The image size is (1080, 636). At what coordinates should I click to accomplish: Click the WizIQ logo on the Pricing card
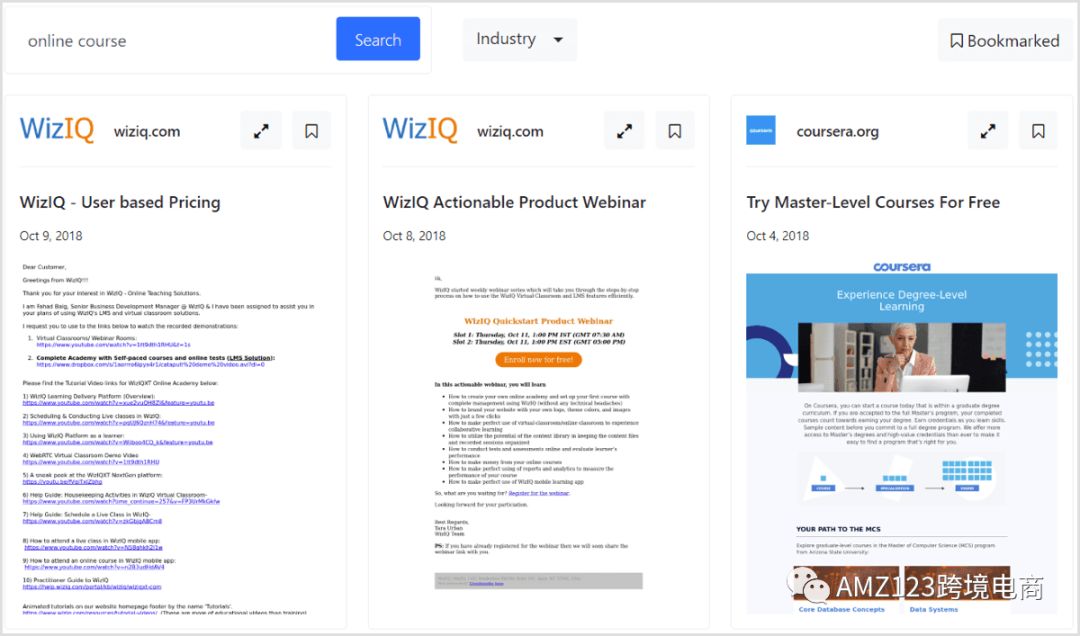tap(56, 130)
